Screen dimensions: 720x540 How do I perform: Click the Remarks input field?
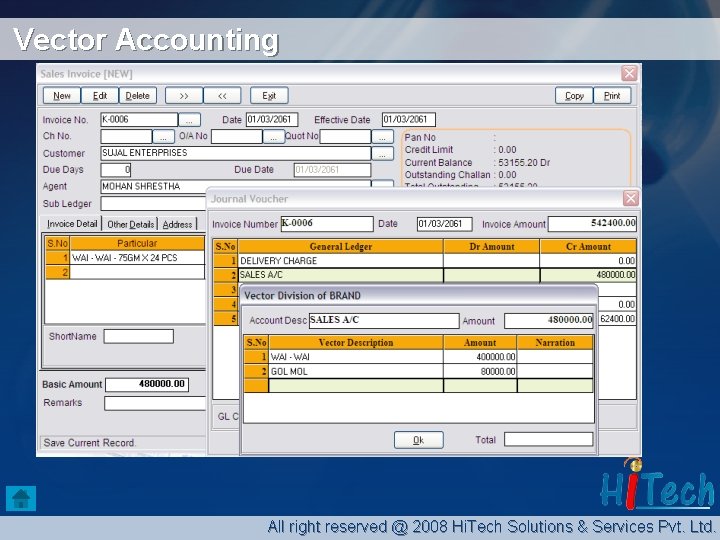[155, 403]
